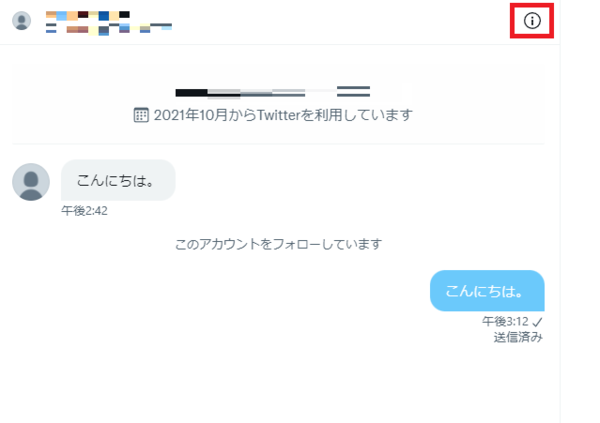Select the gray received こんにちは。 bubble
600x423 pixels.
118,180
